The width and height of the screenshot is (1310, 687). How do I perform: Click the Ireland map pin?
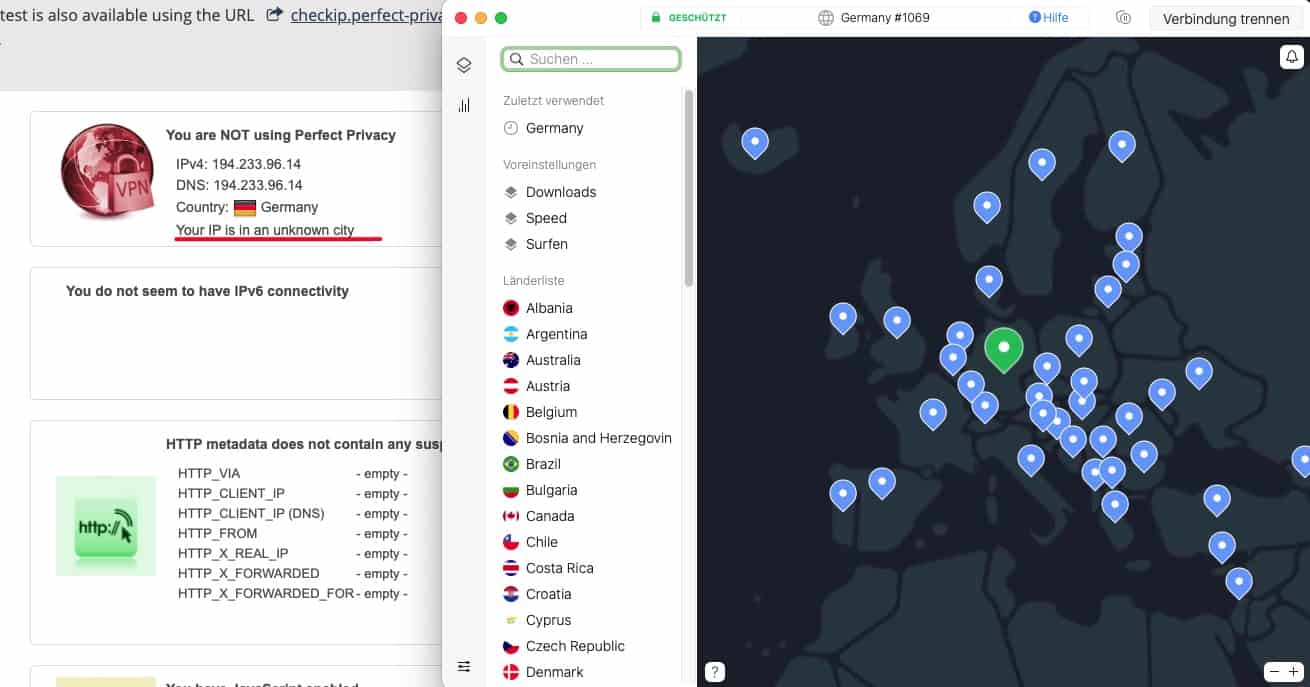point(843,317)
